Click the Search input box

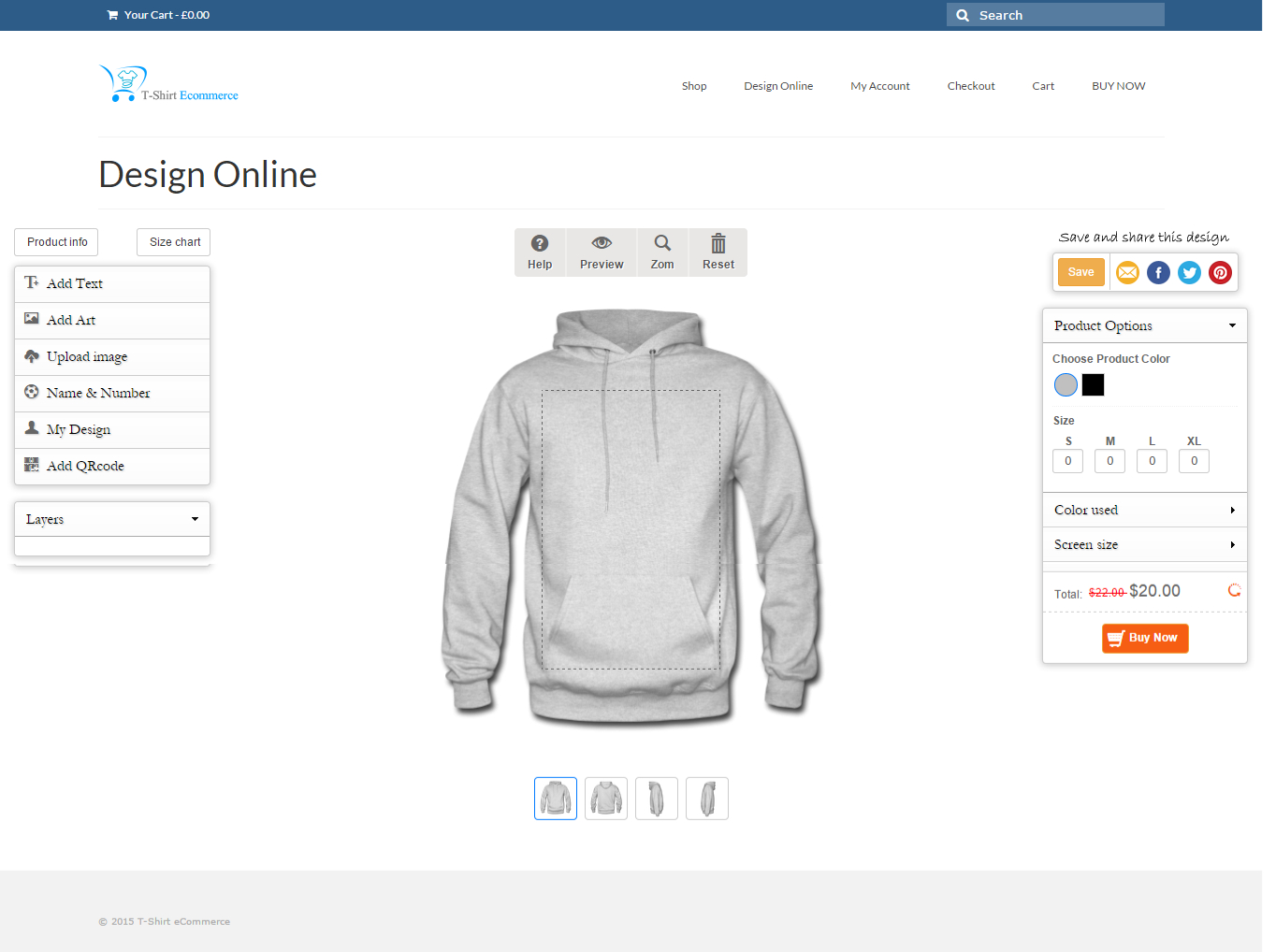[1055, 15]
